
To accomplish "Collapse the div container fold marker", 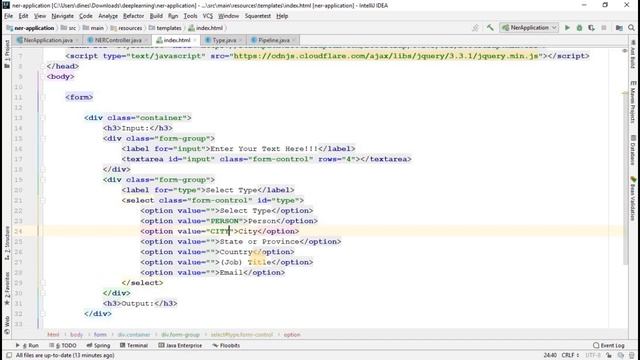I will pyautogui.click(x=43, y=118).
